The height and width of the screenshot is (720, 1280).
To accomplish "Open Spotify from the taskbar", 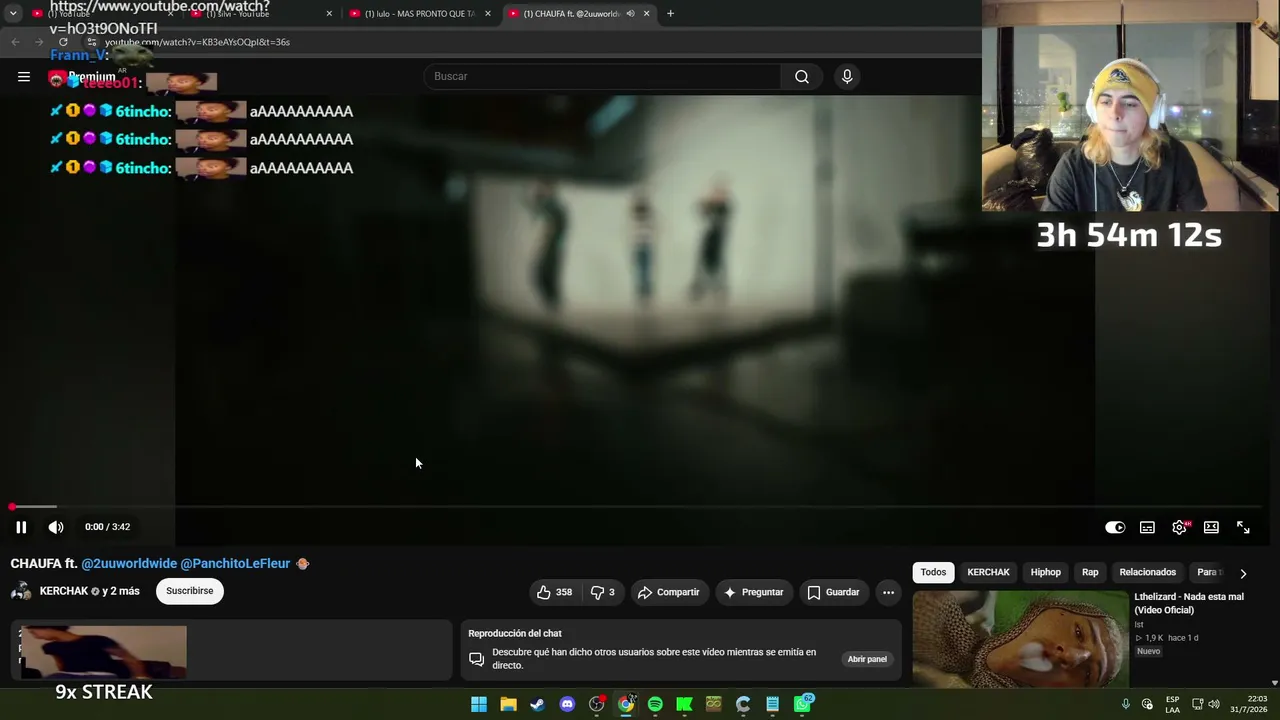I will 655,704.
